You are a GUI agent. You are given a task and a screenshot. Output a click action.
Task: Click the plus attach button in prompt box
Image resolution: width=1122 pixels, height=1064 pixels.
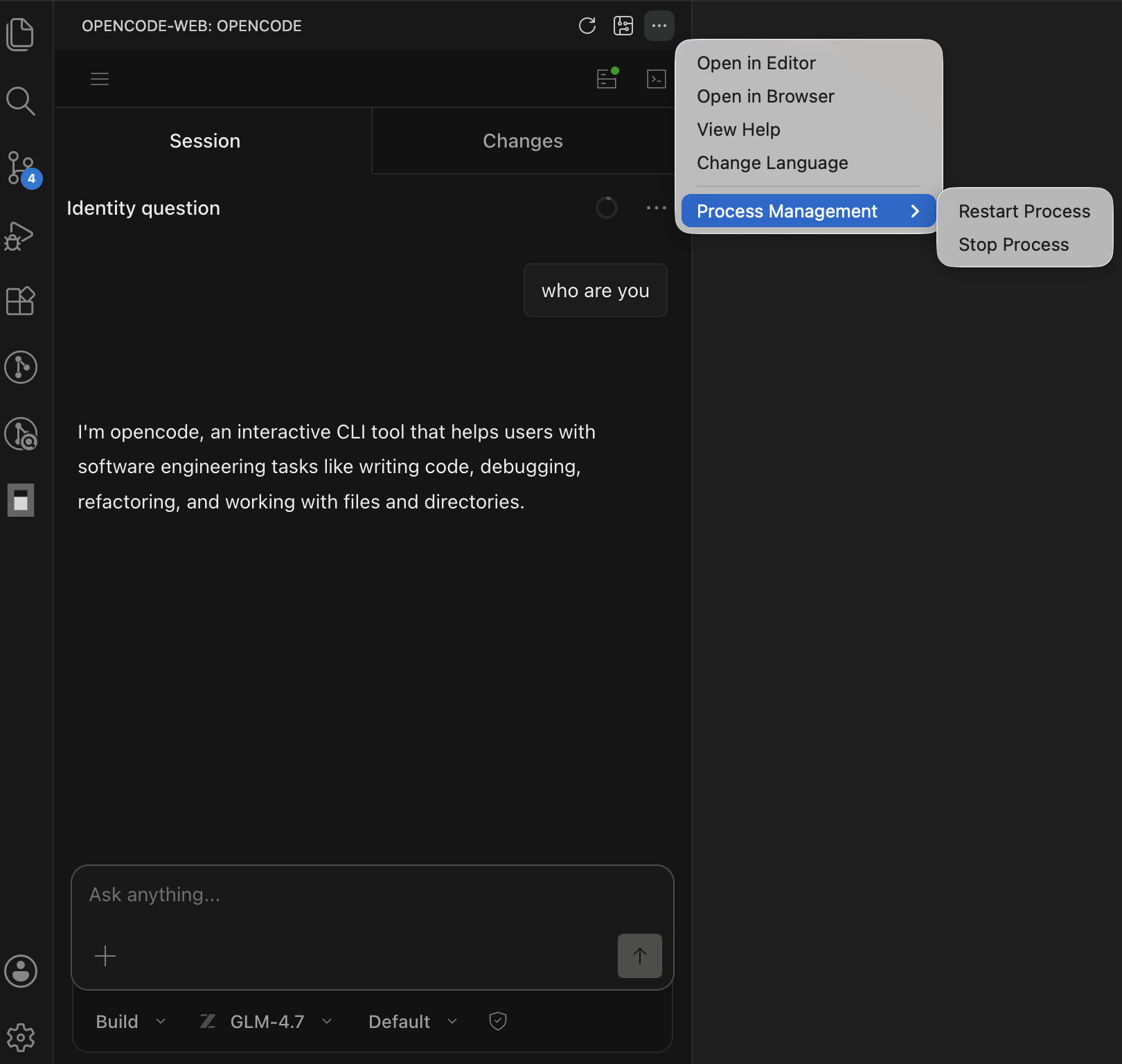(105, 956)
